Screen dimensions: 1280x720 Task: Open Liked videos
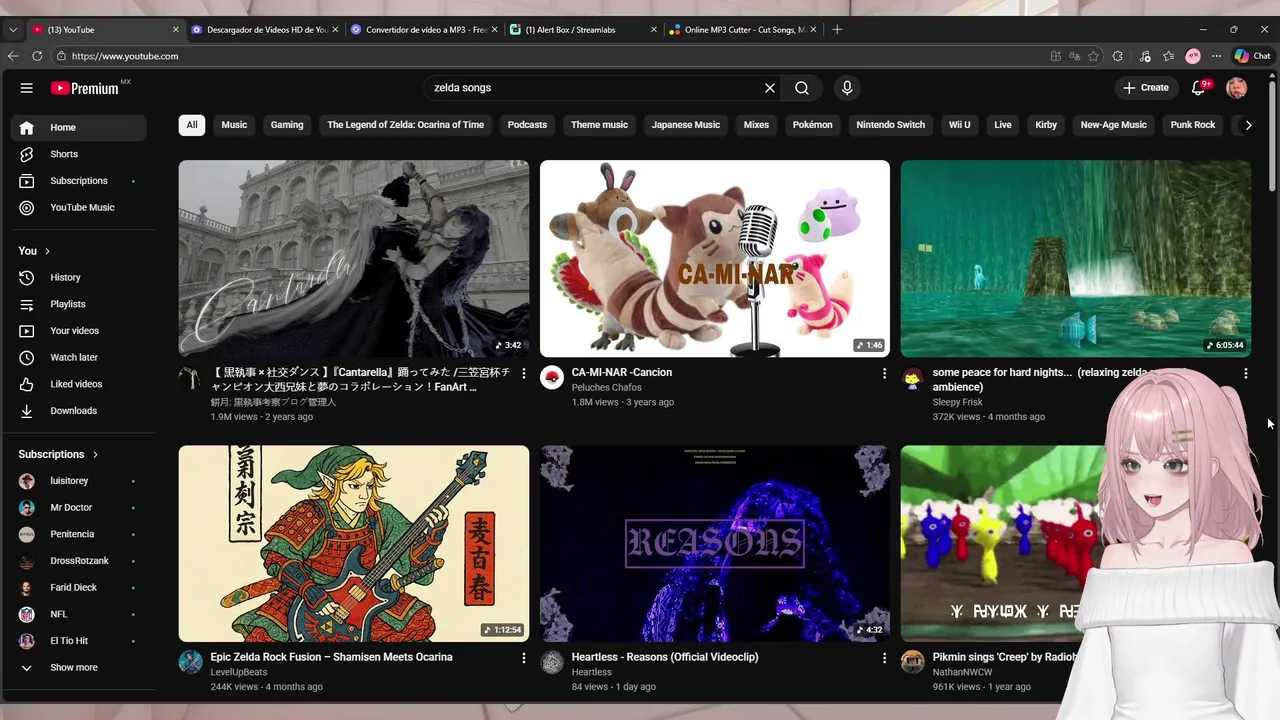pos(79,384)
